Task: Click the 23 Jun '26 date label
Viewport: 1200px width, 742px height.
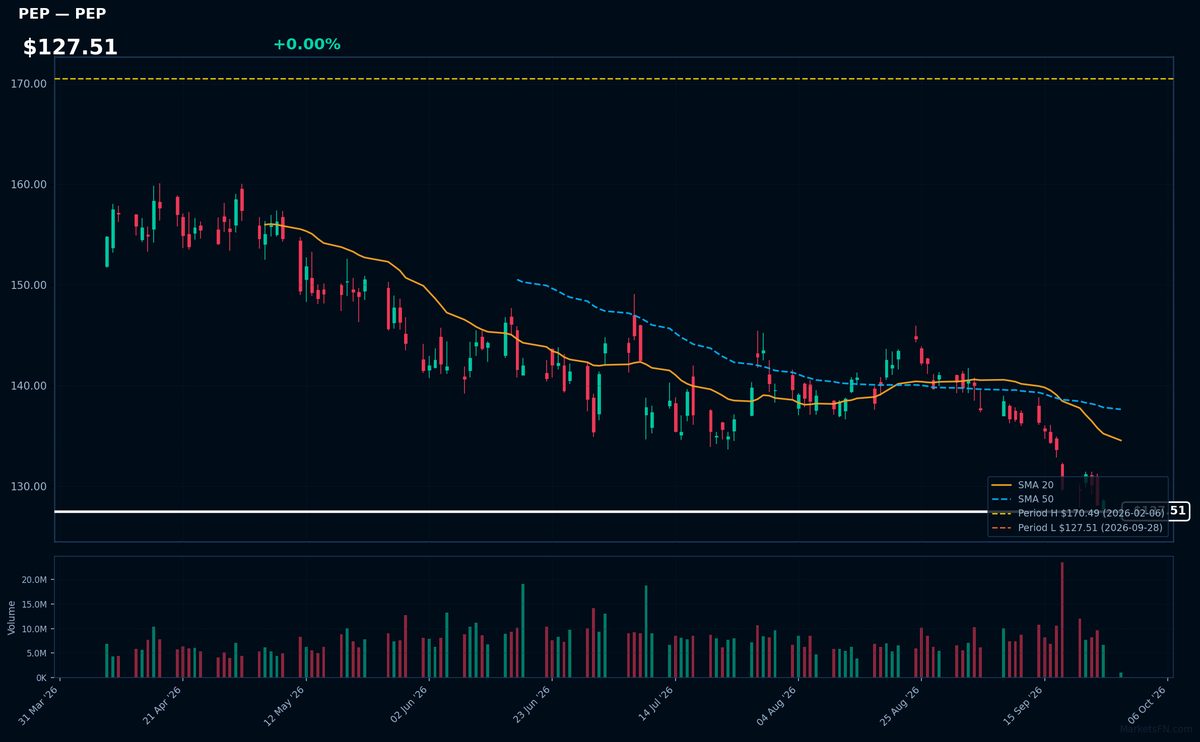Action: tap(534, 704)
